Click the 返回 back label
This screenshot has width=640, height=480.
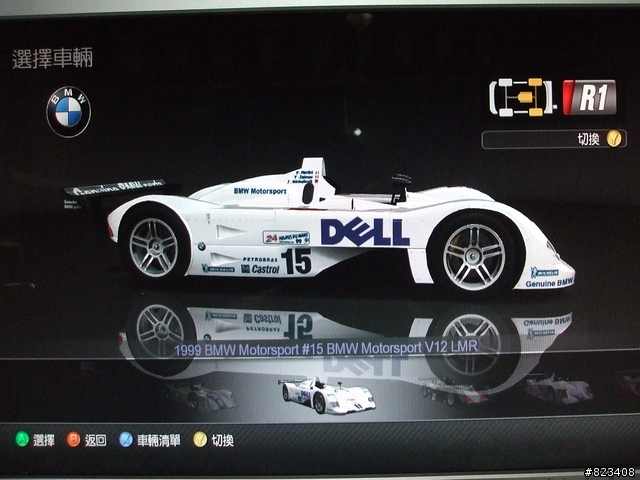click(96, 440)
